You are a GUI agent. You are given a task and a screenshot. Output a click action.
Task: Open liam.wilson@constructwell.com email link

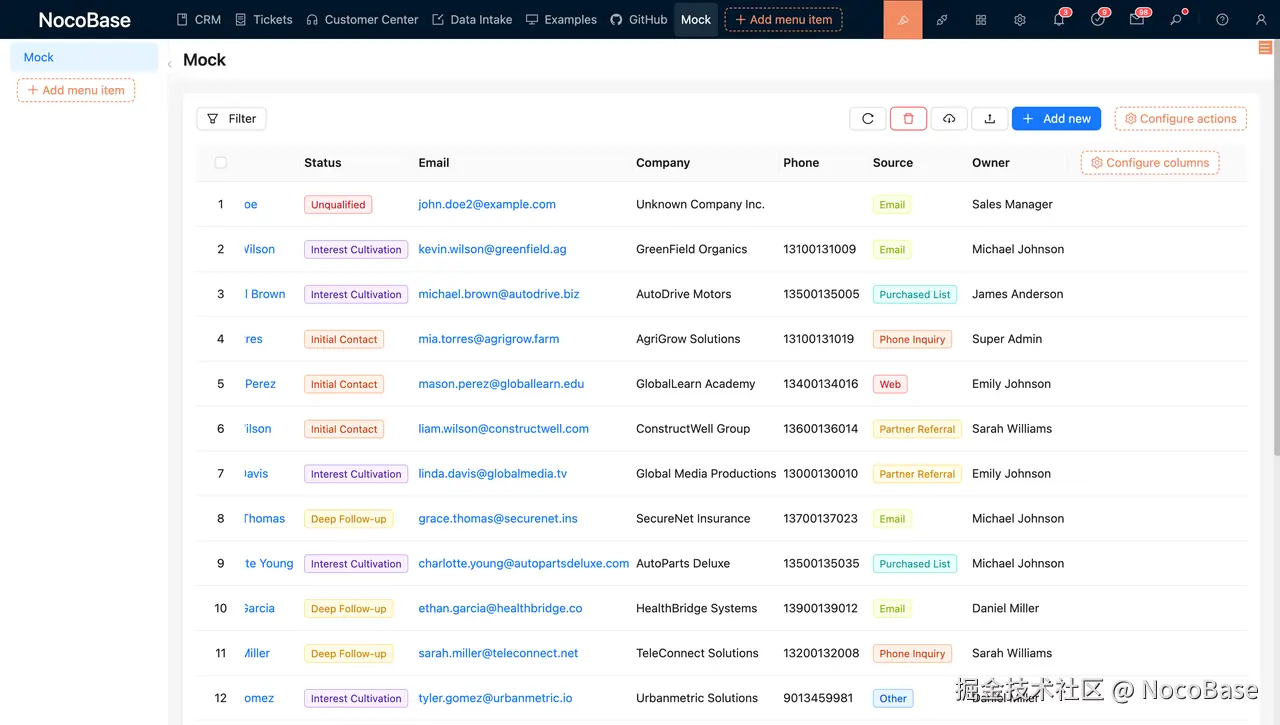(x=503, y=429)
